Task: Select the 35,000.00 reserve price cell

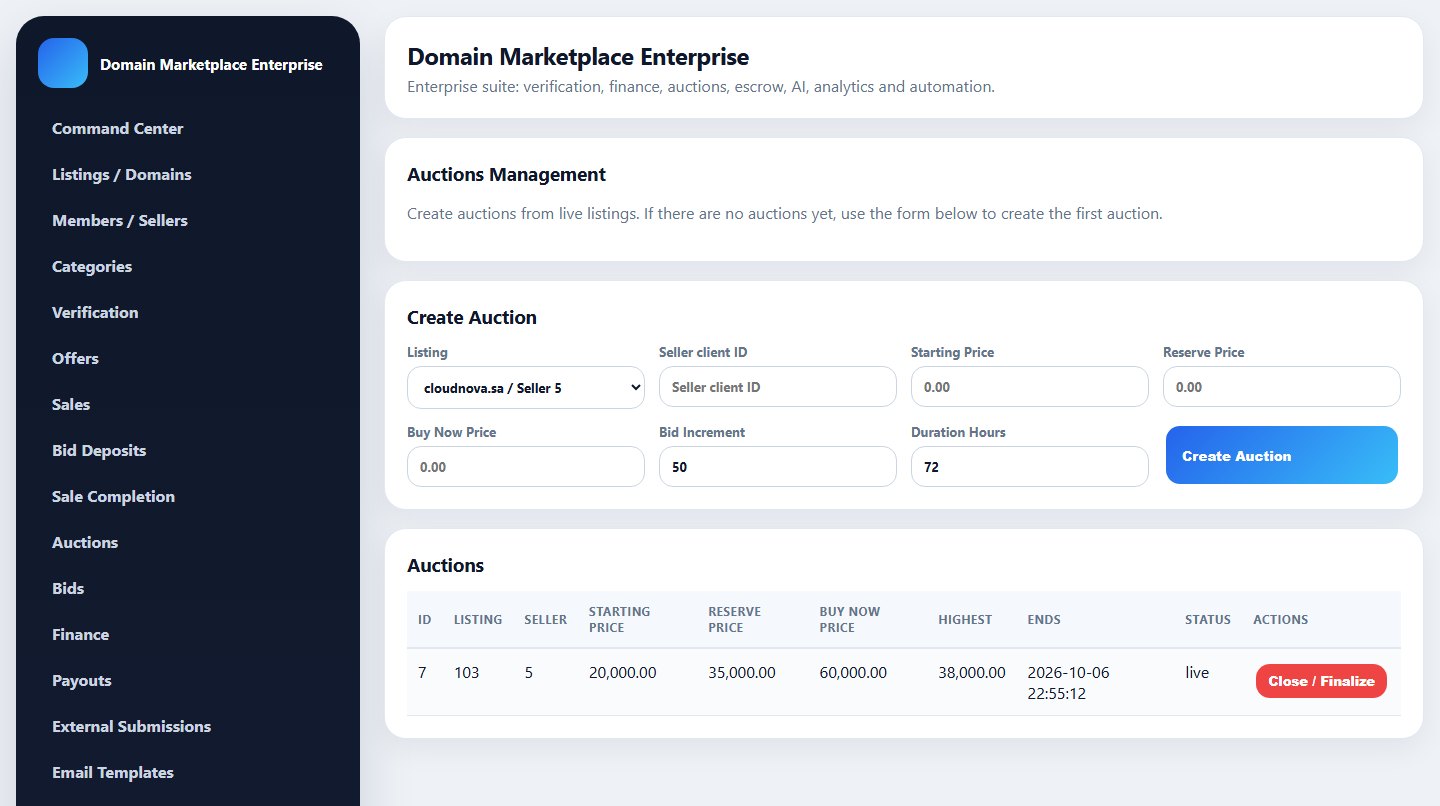Action: (742, 672)
